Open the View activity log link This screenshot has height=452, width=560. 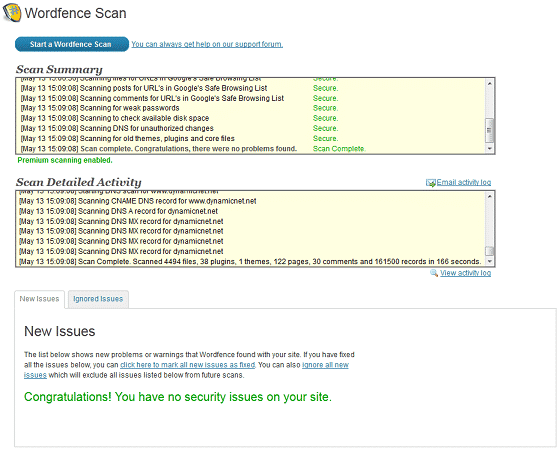(465, 273)
